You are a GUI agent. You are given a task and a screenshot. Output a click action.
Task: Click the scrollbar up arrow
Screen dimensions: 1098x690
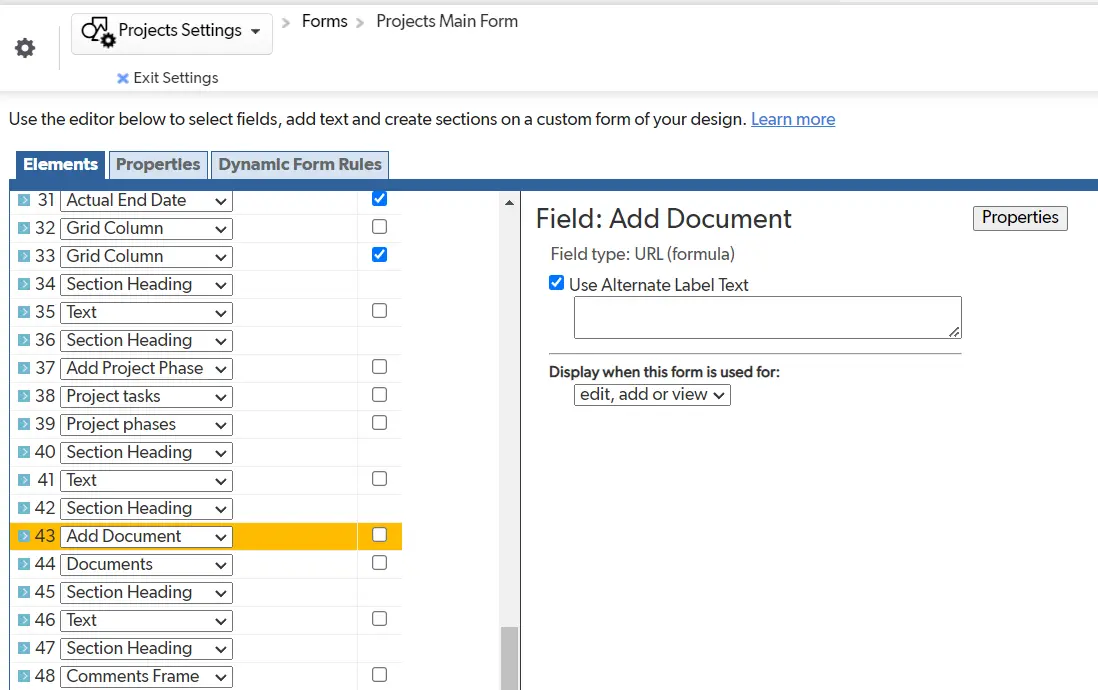coord(509,202)
